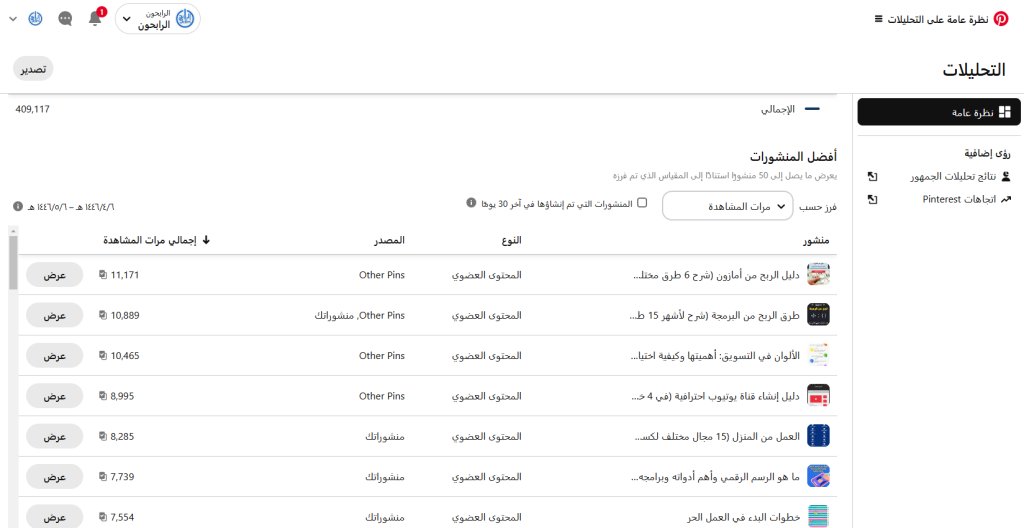Viewport: 1024px width, 528px height.
Task: Click the Pinterest logo icon
Action: coord(1000,18)
